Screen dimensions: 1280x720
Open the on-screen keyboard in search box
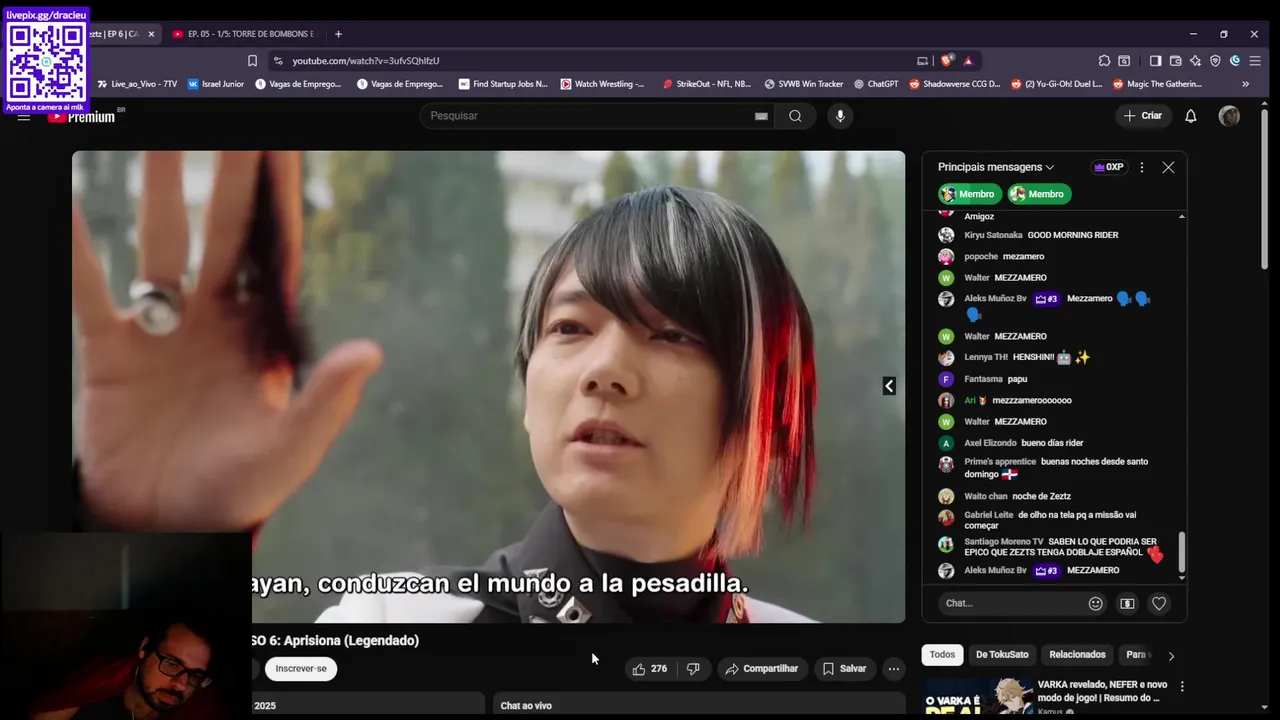[x=761, y=116]
